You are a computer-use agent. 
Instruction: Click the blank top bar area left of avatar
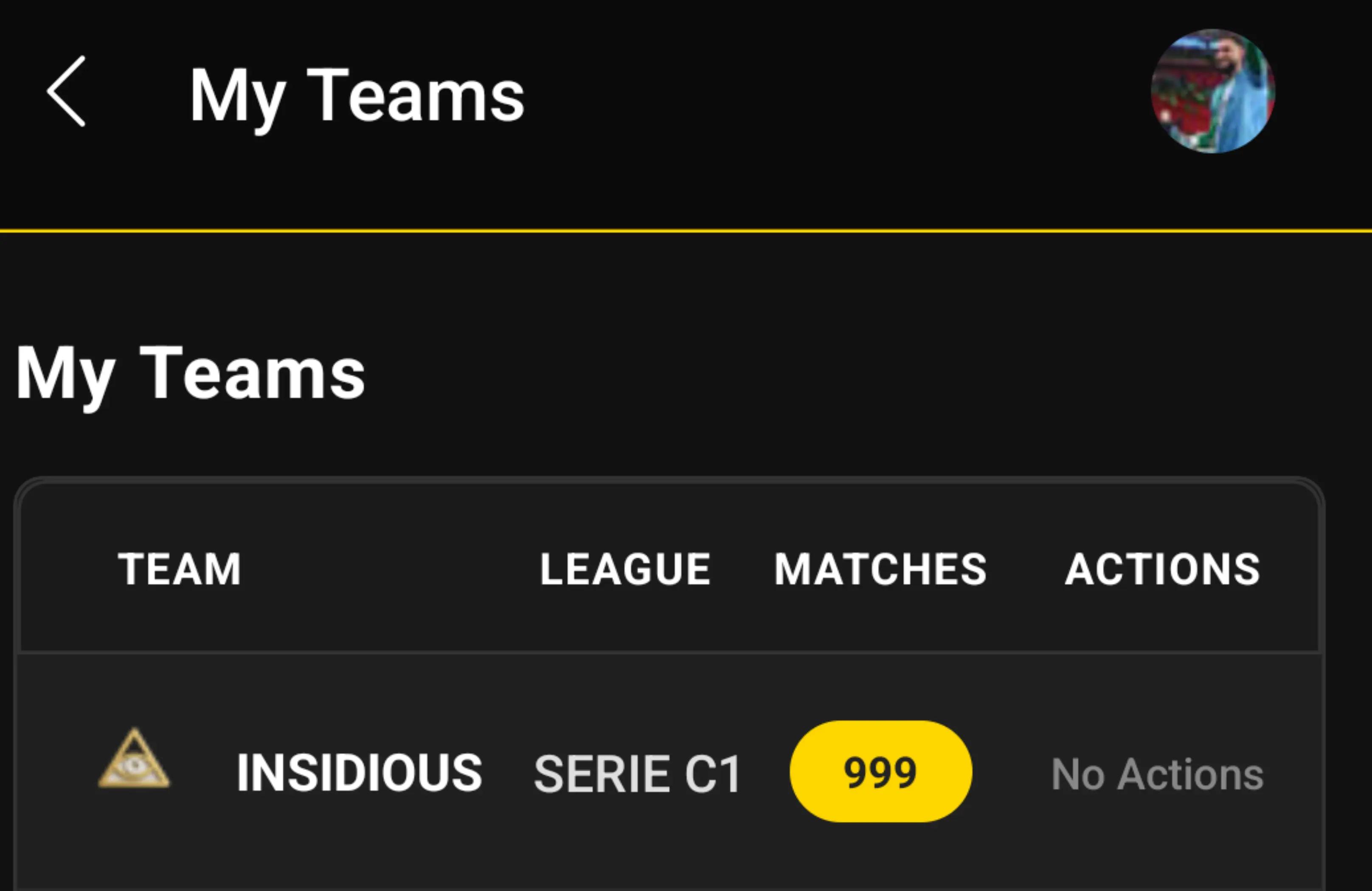pyautogui.click(x=836, y=92)
